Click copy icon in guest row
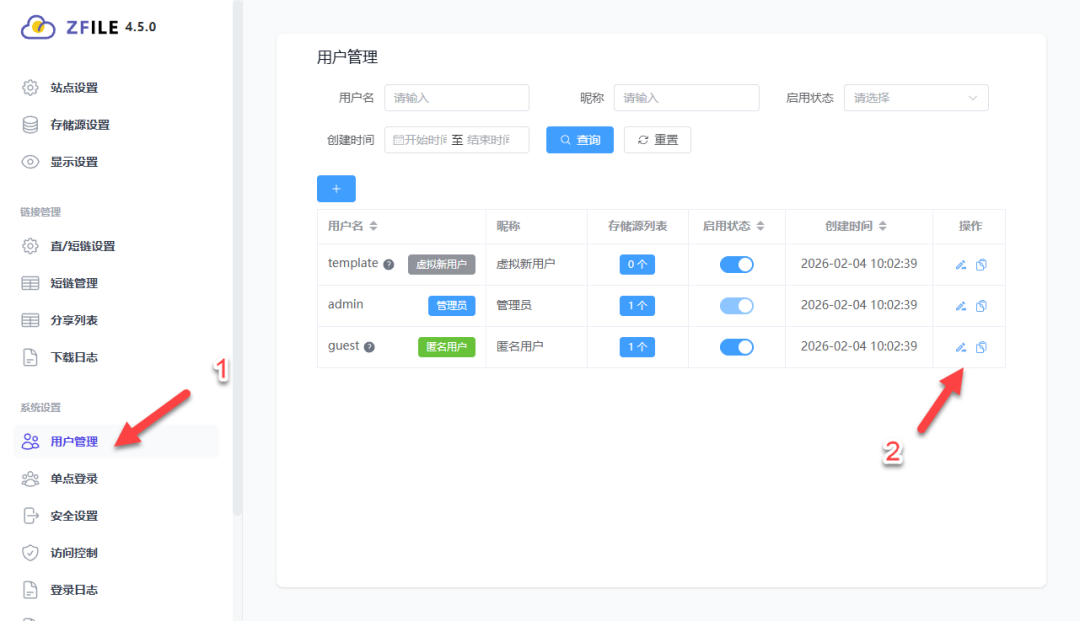The height and width of the screenshot is (621, 1080). click(x=981, y=347)
